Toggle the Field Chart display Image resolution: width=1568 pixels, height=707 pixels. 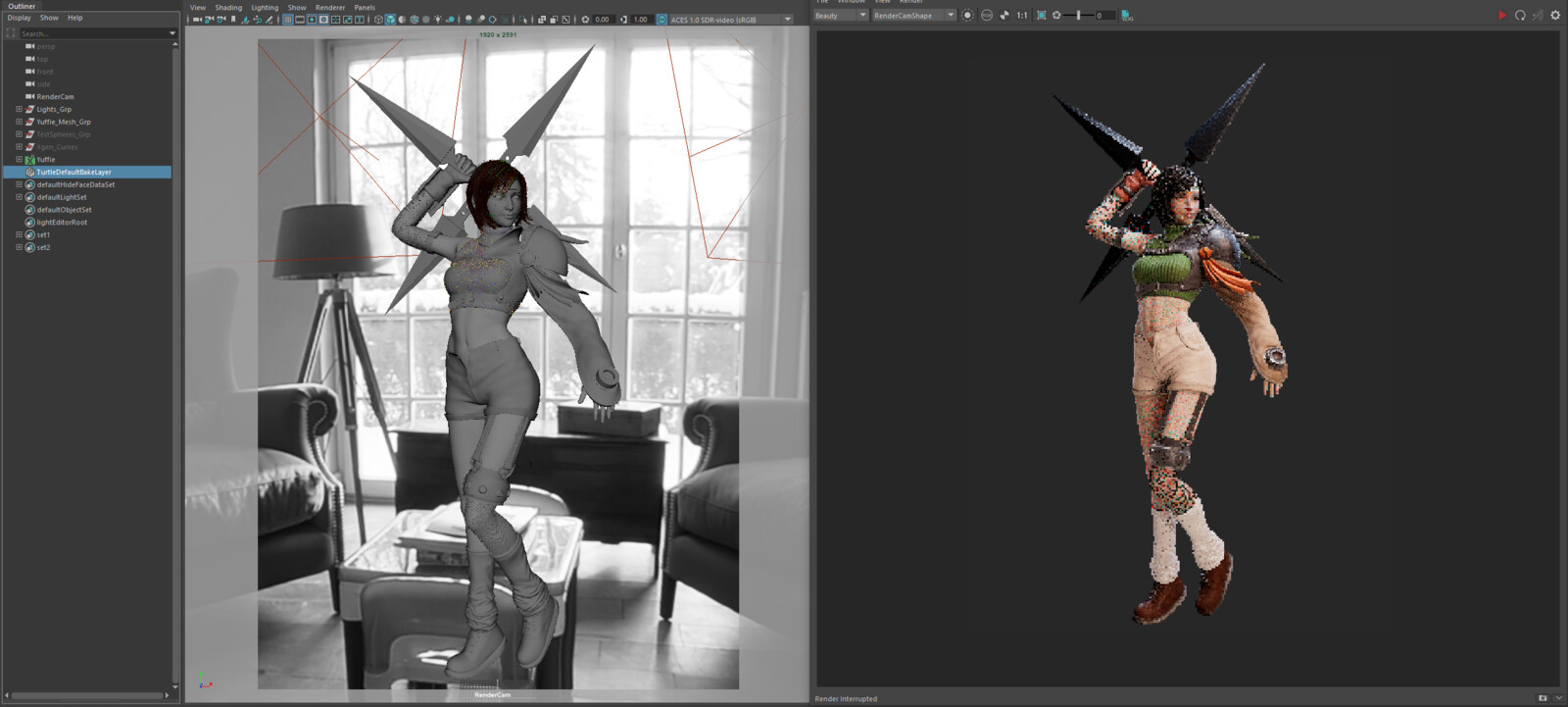point(335,20)
